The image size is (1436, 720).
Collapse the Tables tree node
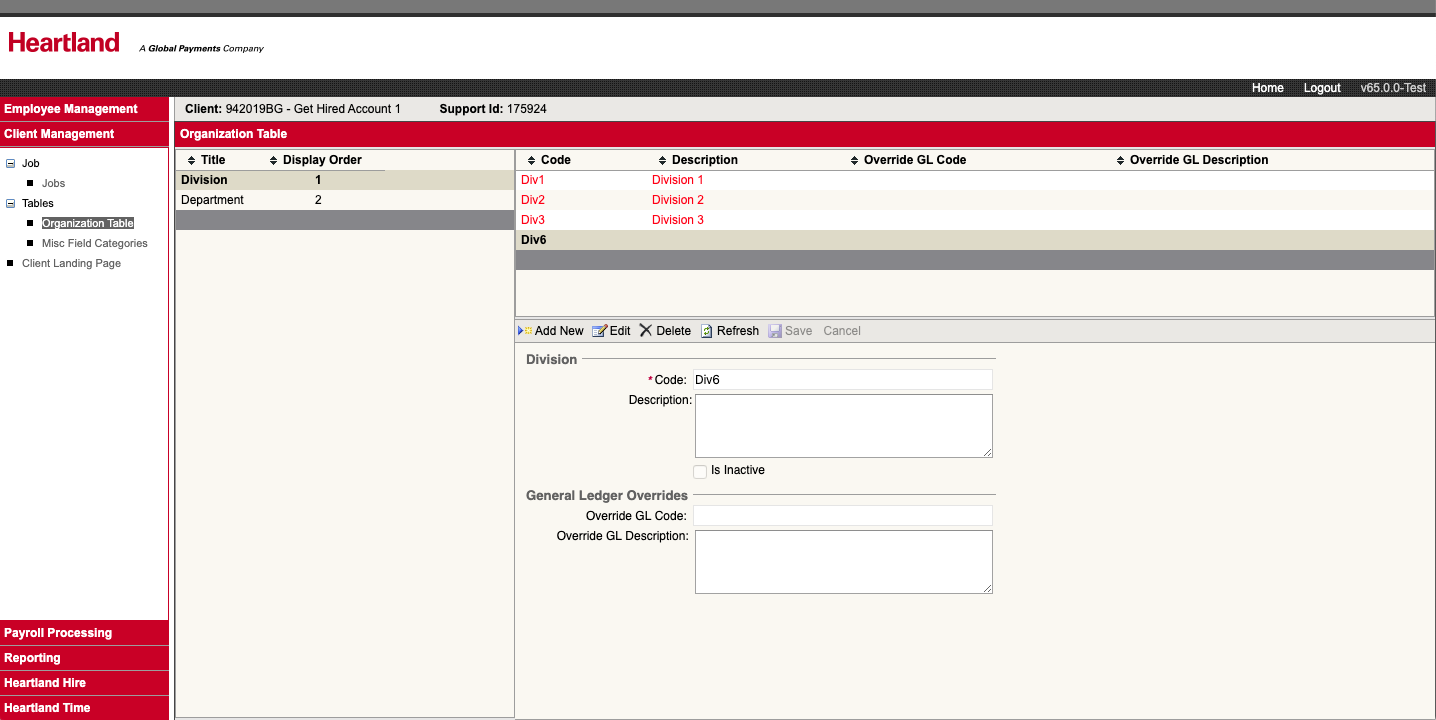click(x=9, y=203)
